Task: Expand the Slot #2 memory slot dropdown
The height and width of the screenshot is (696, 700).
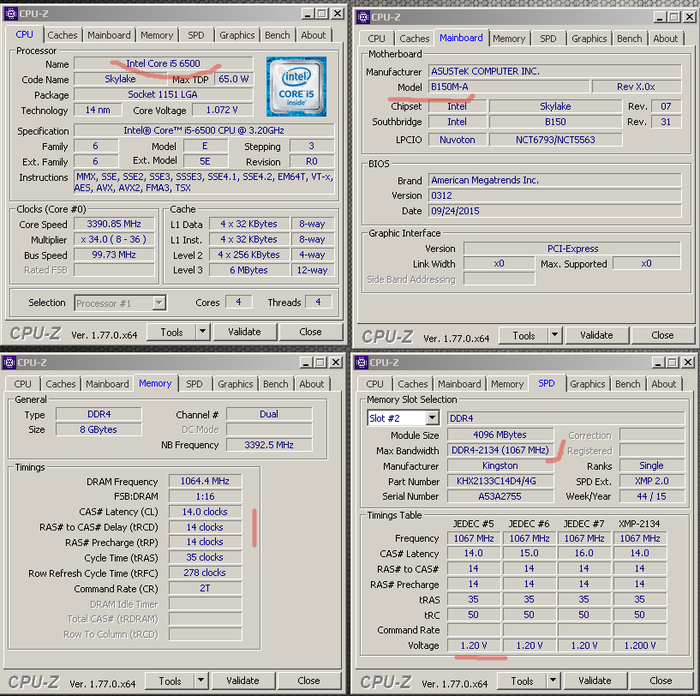Action: 432,418
